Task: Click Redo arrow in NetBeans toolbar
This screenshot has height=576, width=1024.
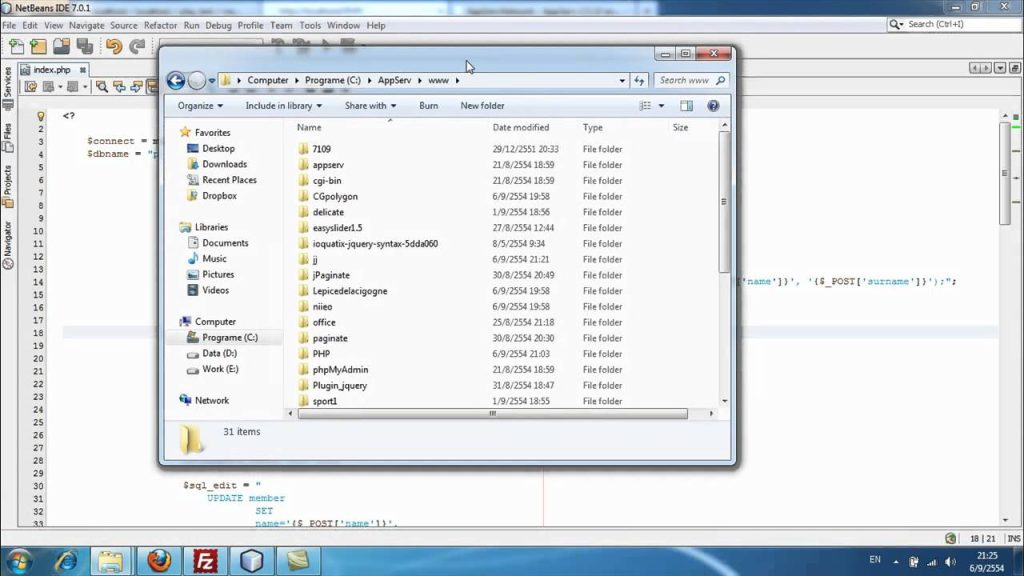Action: (137, 46)
